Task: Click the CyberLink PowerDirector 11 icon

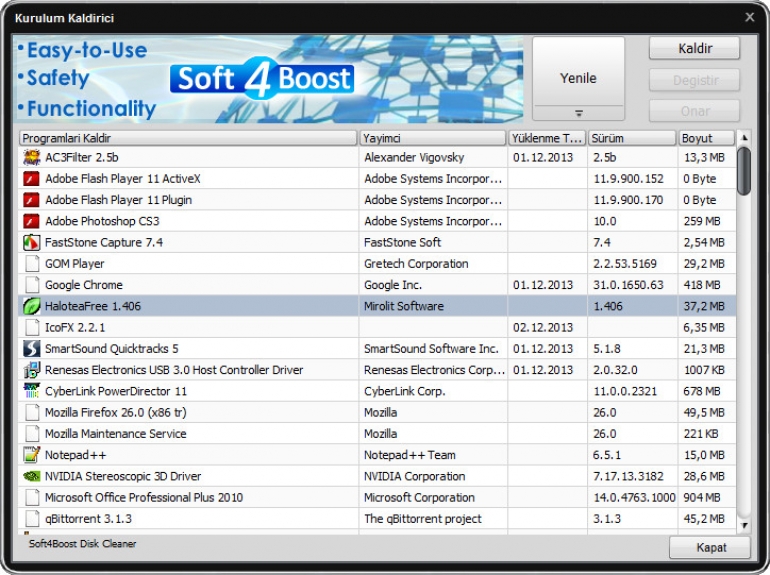Action: [x=32, y=391]
